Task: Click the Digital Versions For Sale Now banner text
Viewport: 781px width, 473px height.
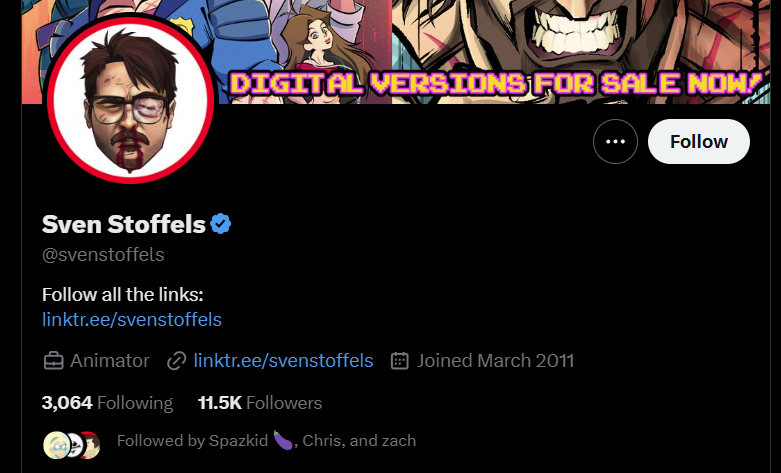Action: (497, 83)
